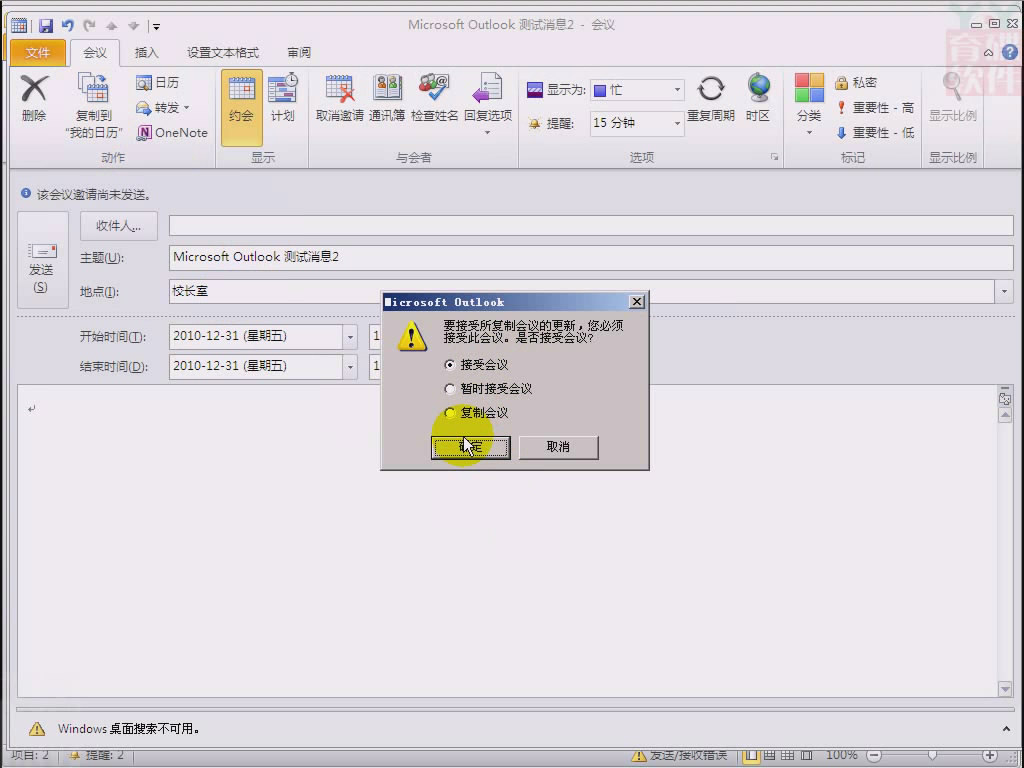Open the Calendar (日历) button

click(157, 83)
